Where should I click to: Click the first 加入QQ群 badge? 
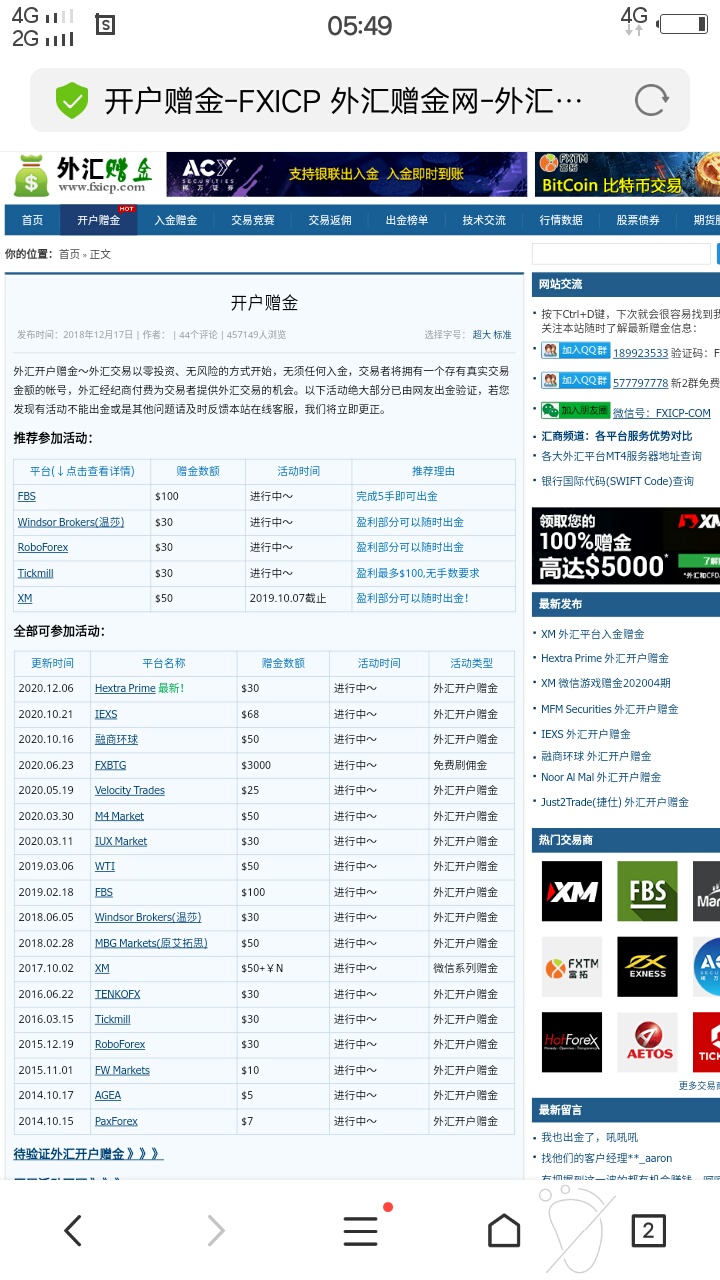576,351
